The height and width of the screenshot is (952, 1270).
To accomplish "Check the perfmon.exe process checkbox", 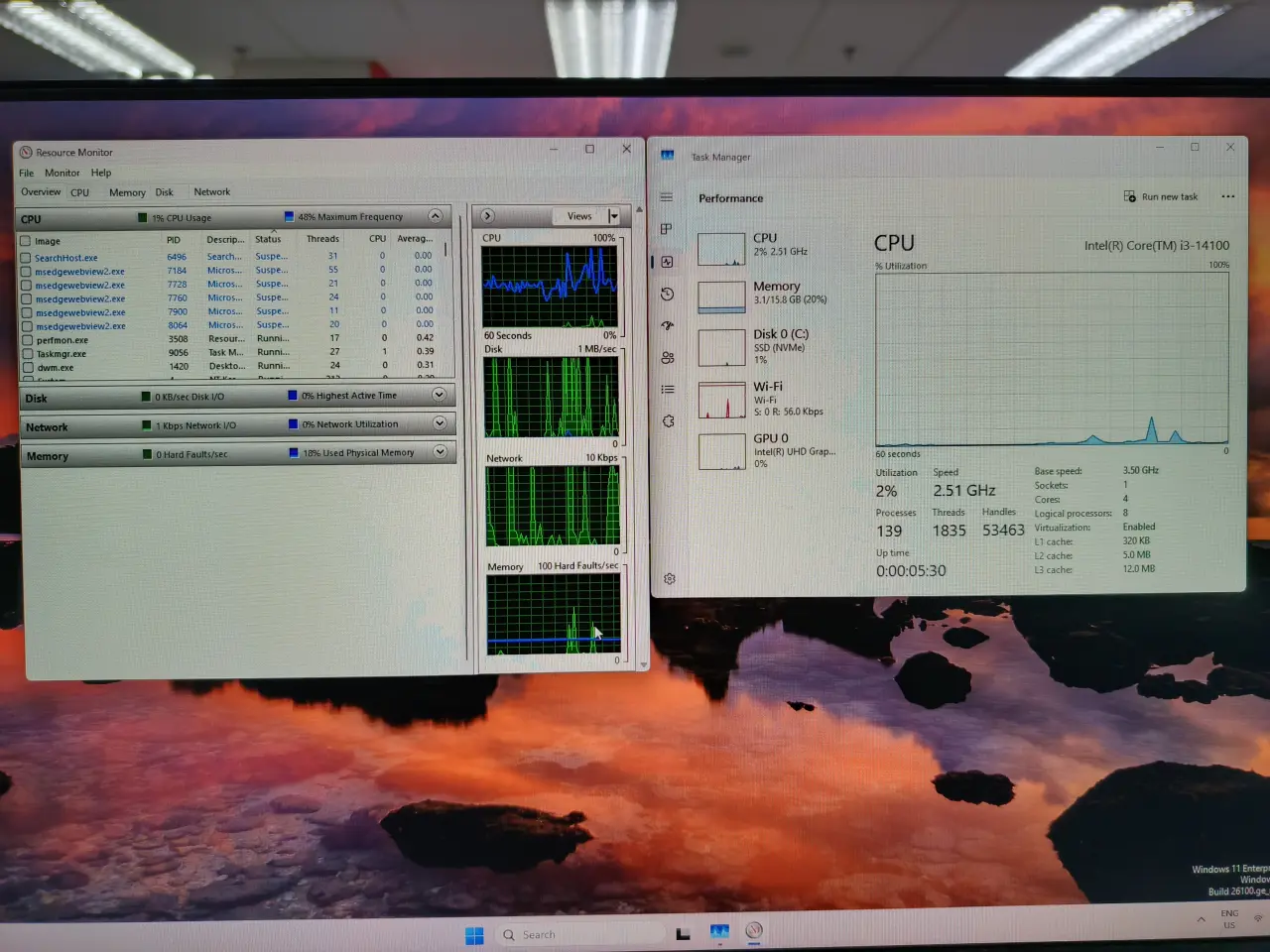I will point(27,340).
